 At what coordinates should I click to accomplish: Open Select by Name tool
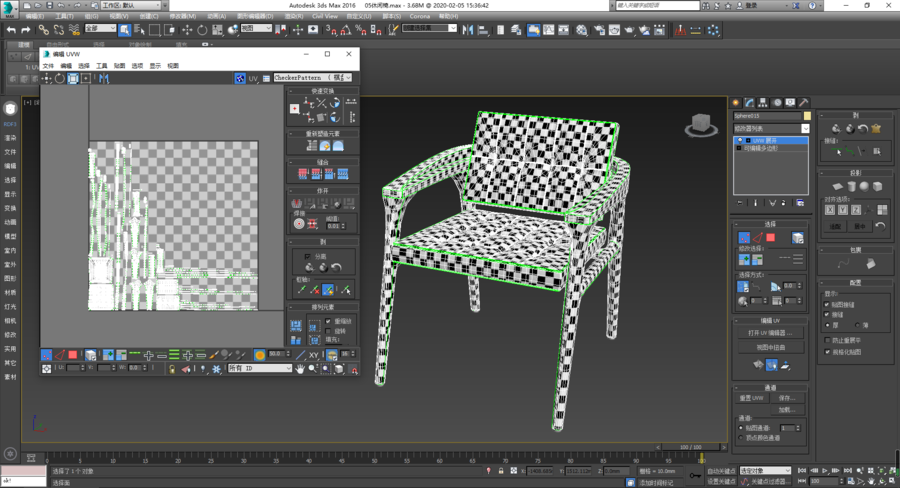click(139, 30)
